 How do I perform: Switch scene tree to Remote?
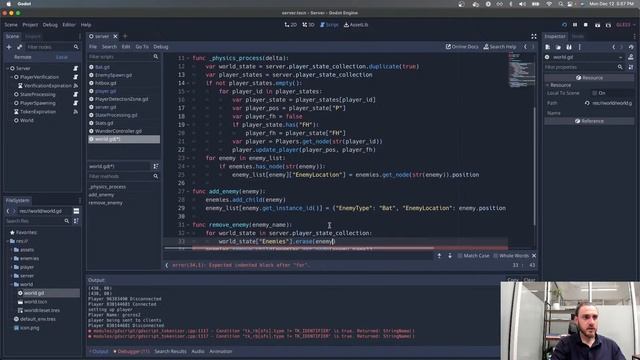[23, 57]
